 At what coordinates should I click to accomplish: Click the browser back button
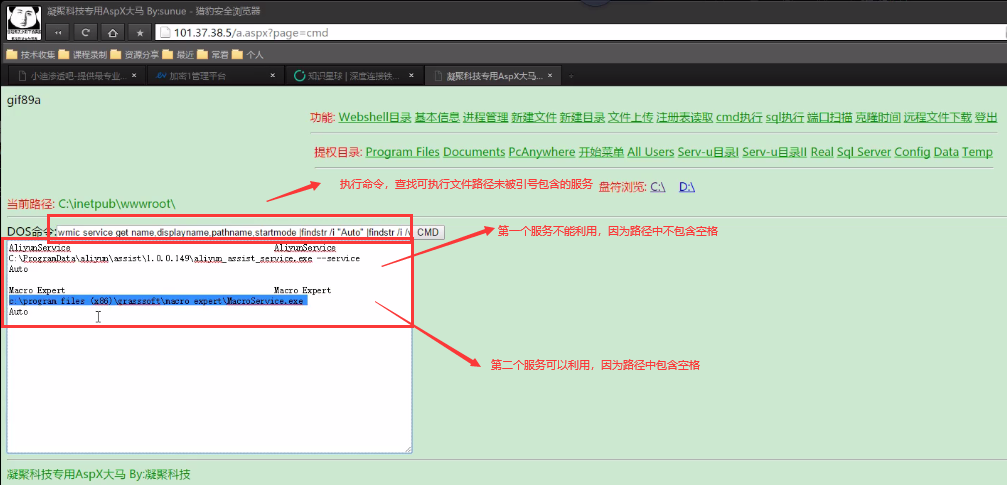(57, 31)
